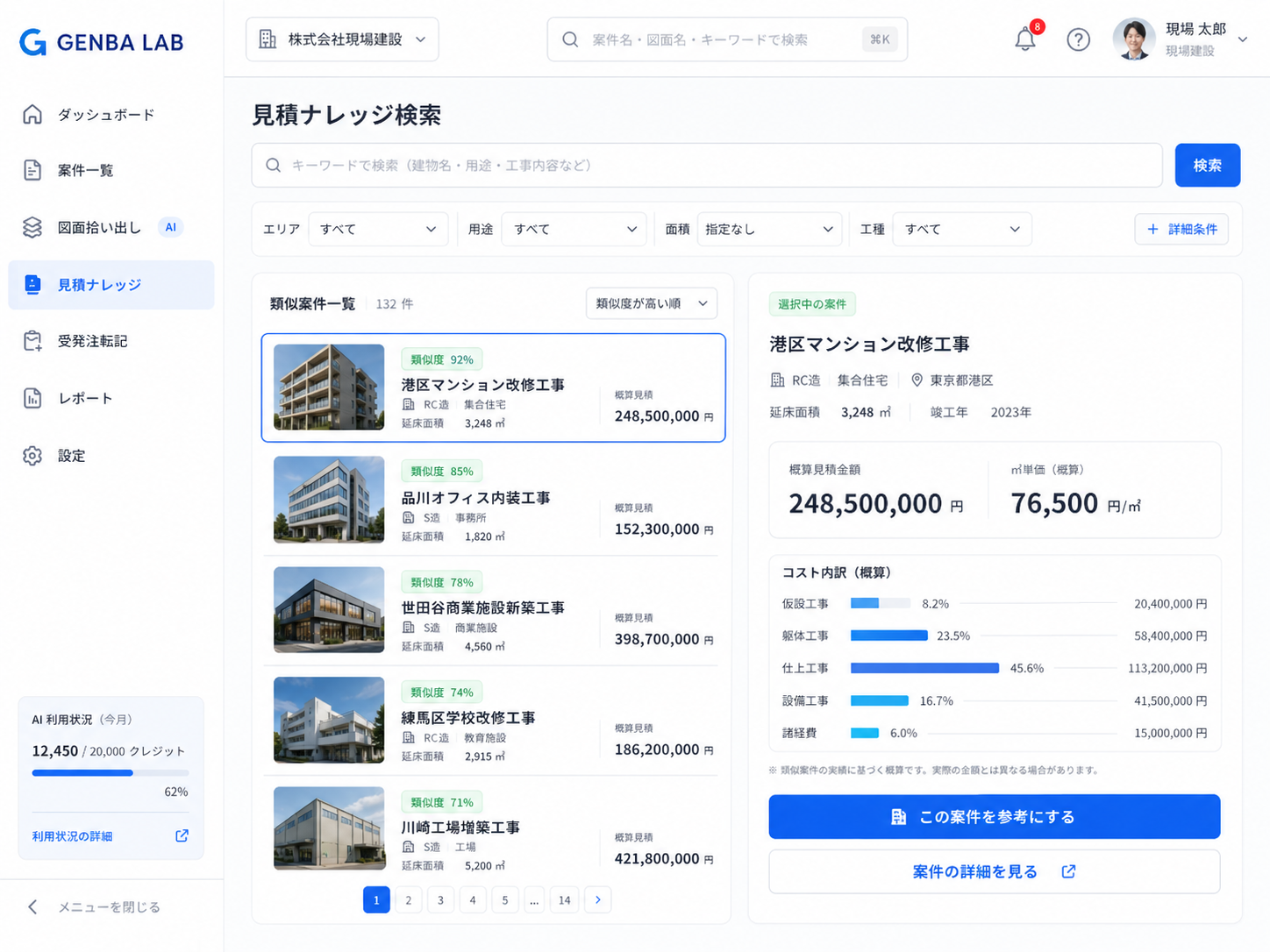Open レポート in the sidebar
The width and height of the screenshot is (1270, 952).
(111, 398)
